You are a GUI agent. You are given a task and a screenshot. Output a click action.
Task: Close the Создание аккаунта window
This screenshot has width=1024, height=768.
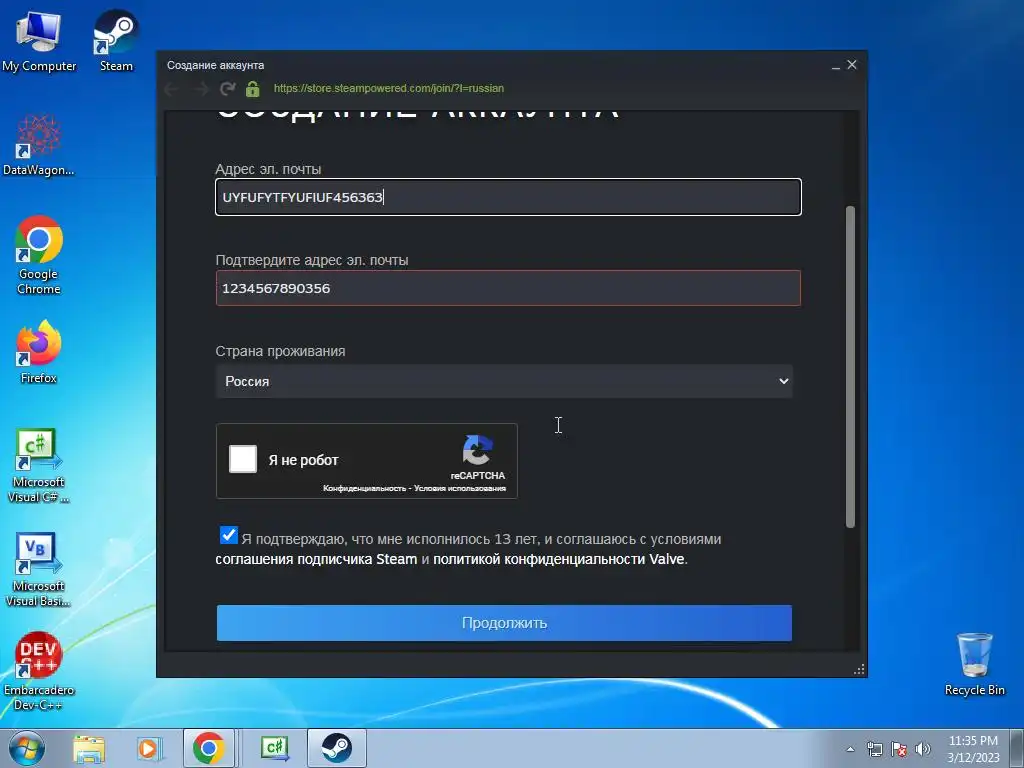(852, 65)
